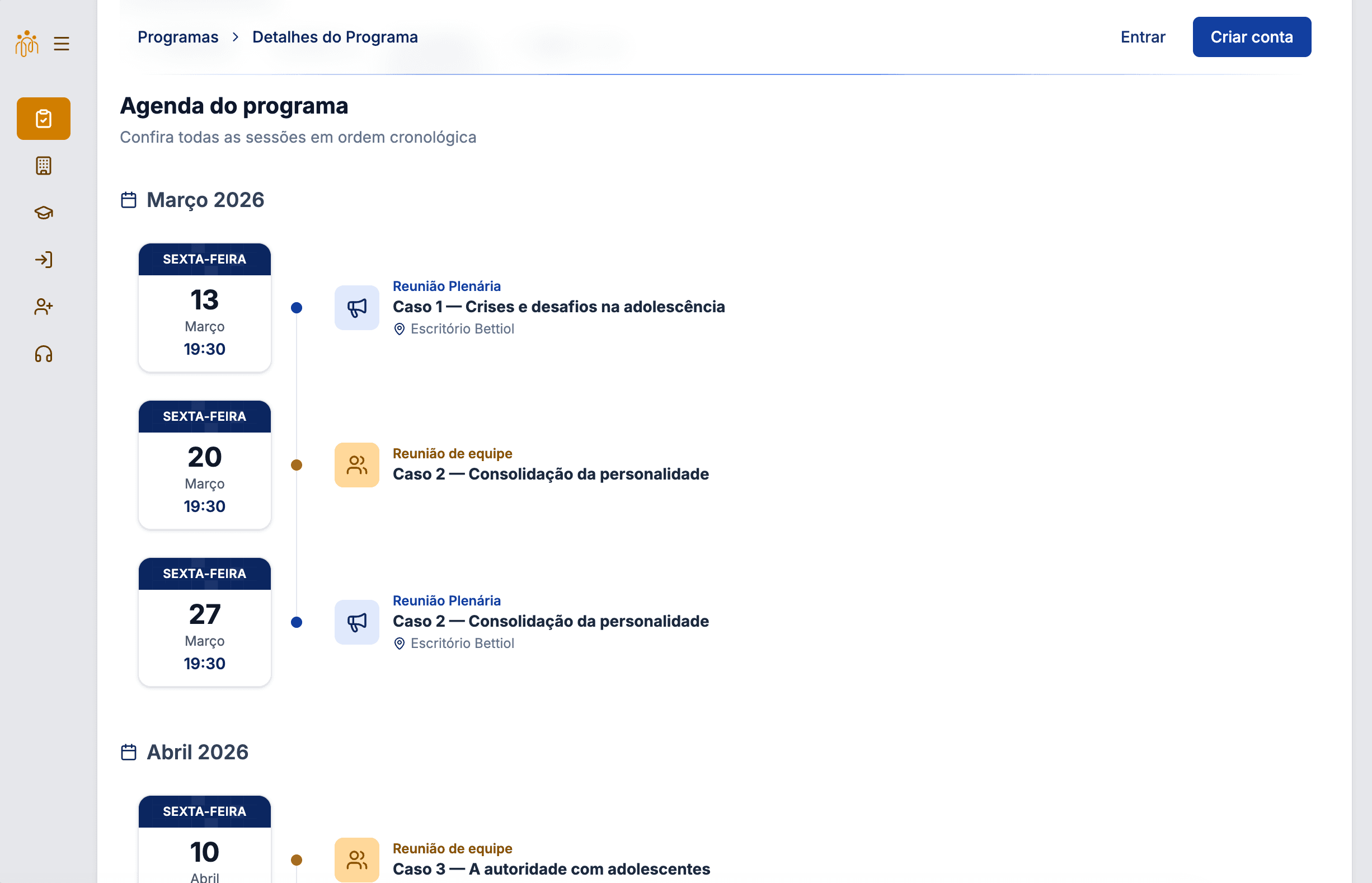The image size is (1372, 883).
Task: Click the Entrar link
Action: [1142, 37]
